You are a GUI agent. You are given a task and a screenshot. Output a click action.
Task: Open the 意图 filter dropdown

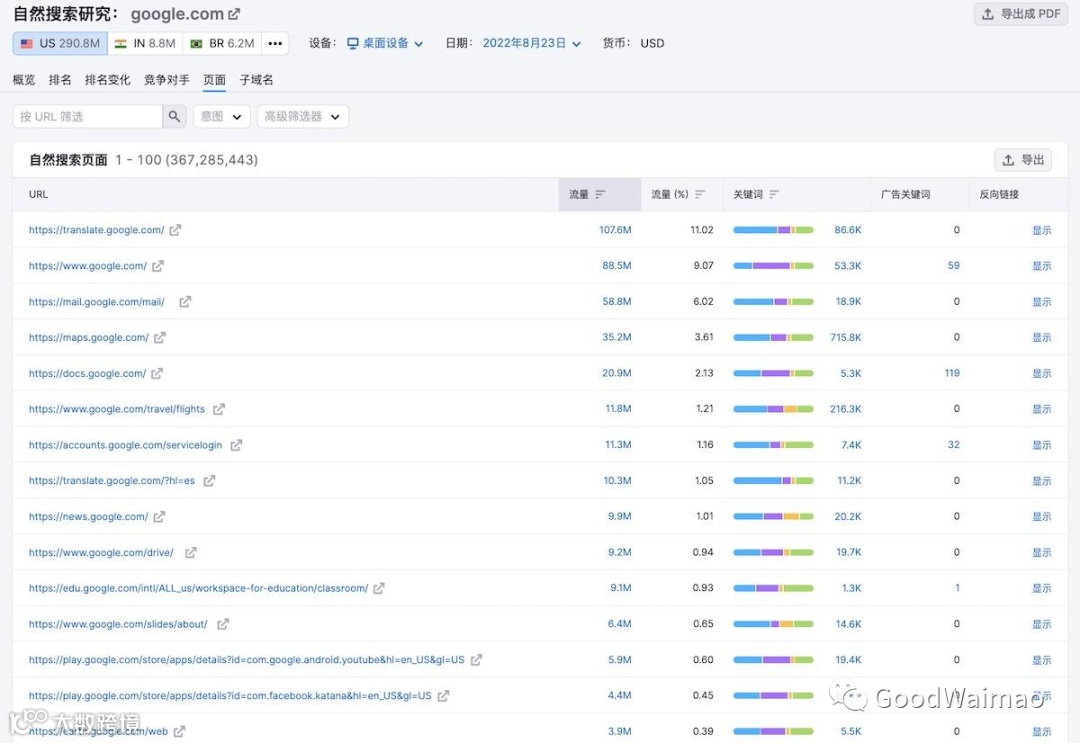pyautogui.click(x=222, y=116)
